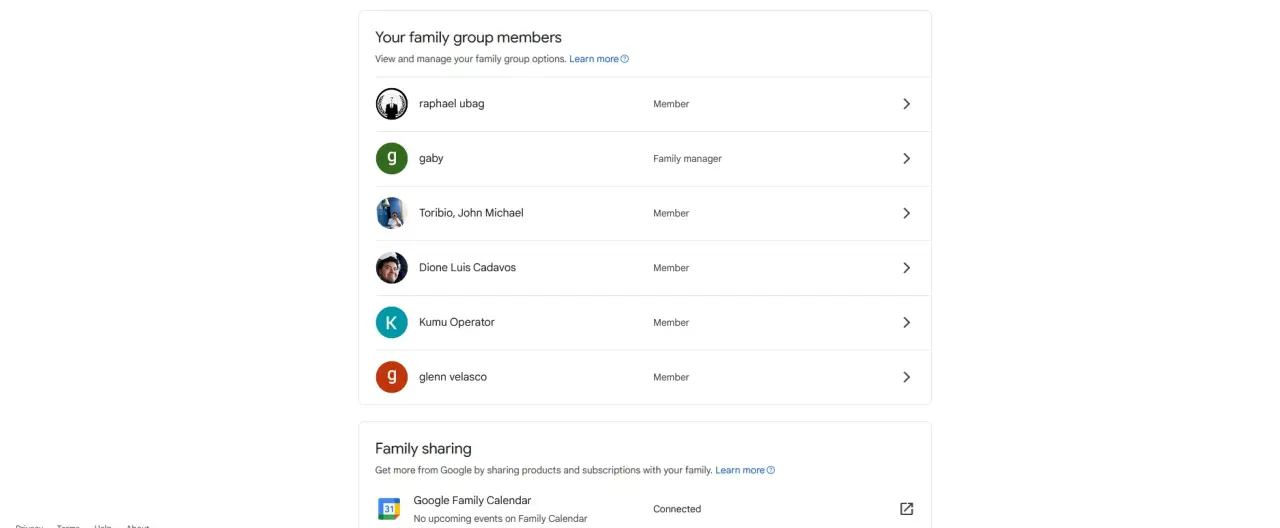Select the name 'gaby'
This screenshot has width=1280, height=528.
coord(431,158)
